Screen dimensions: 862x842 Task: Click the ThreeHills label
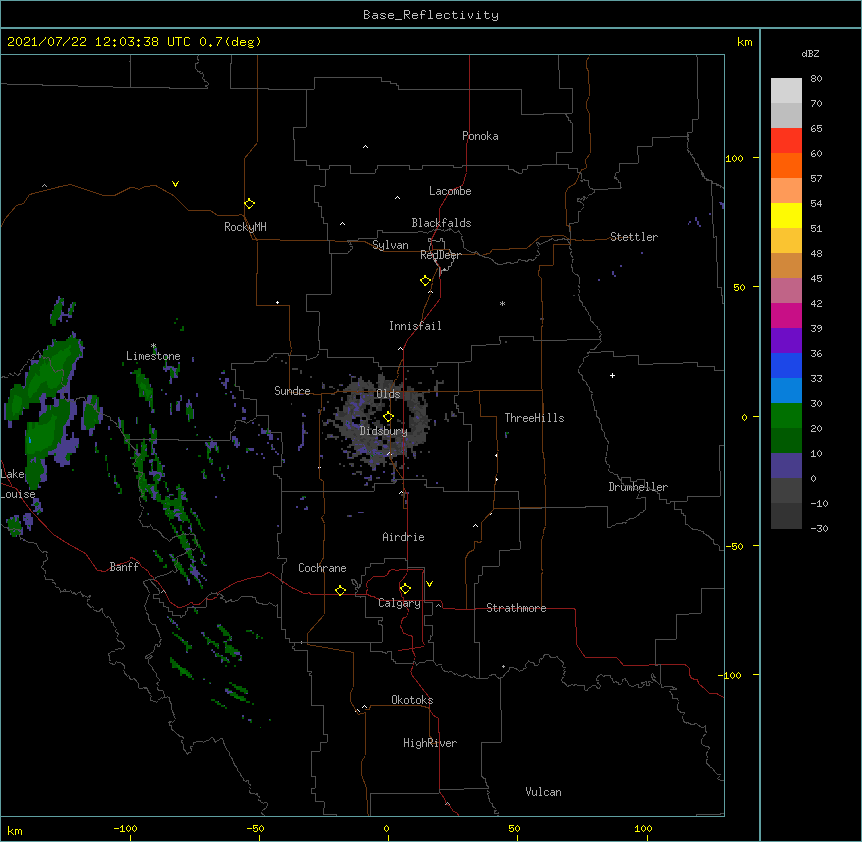[534, 418]
